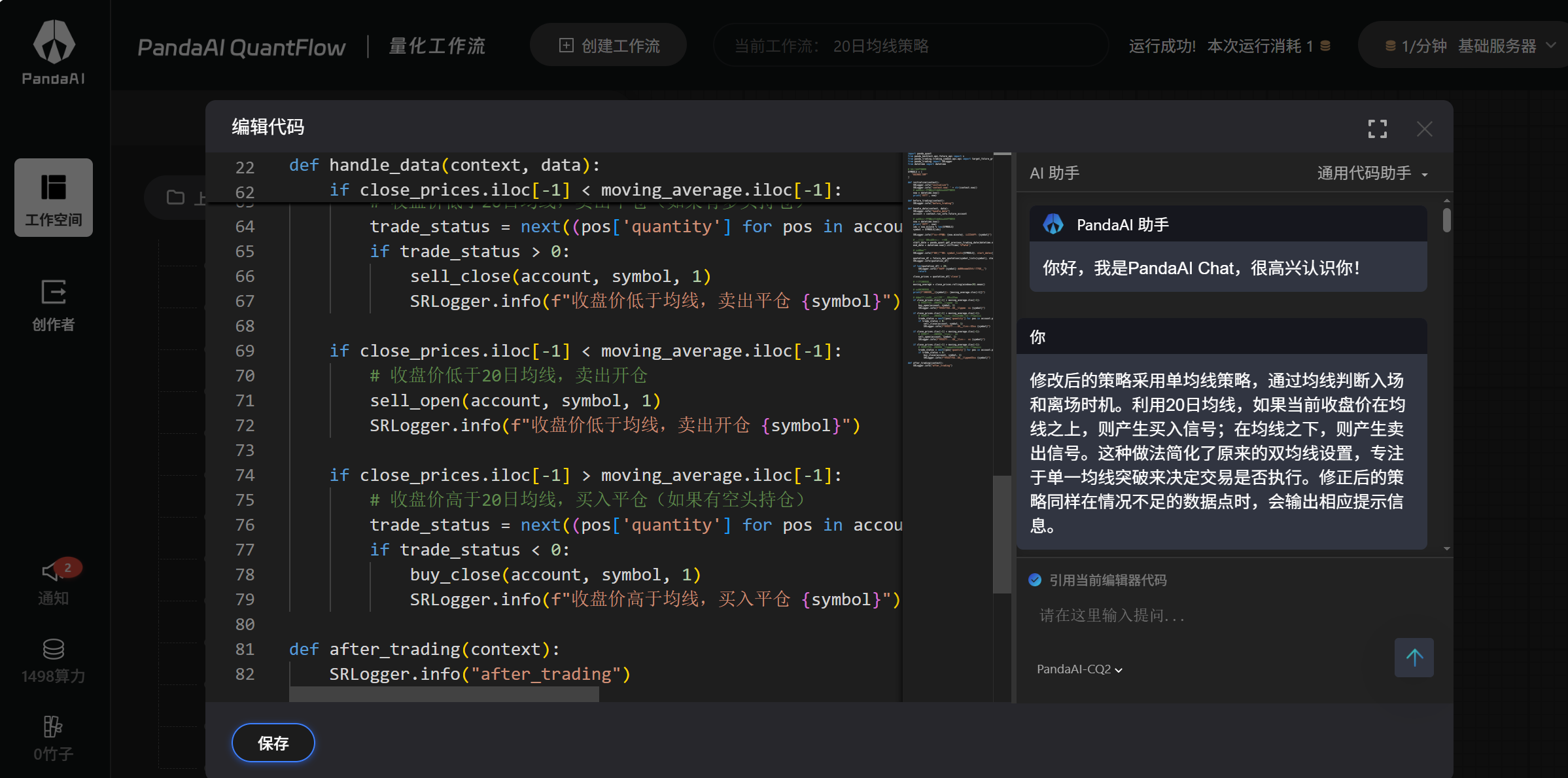Viewport: 1568px width, 778px height.
Task: Click the sell_open(account, symbol, 1) line
Action: click(515, 400)
